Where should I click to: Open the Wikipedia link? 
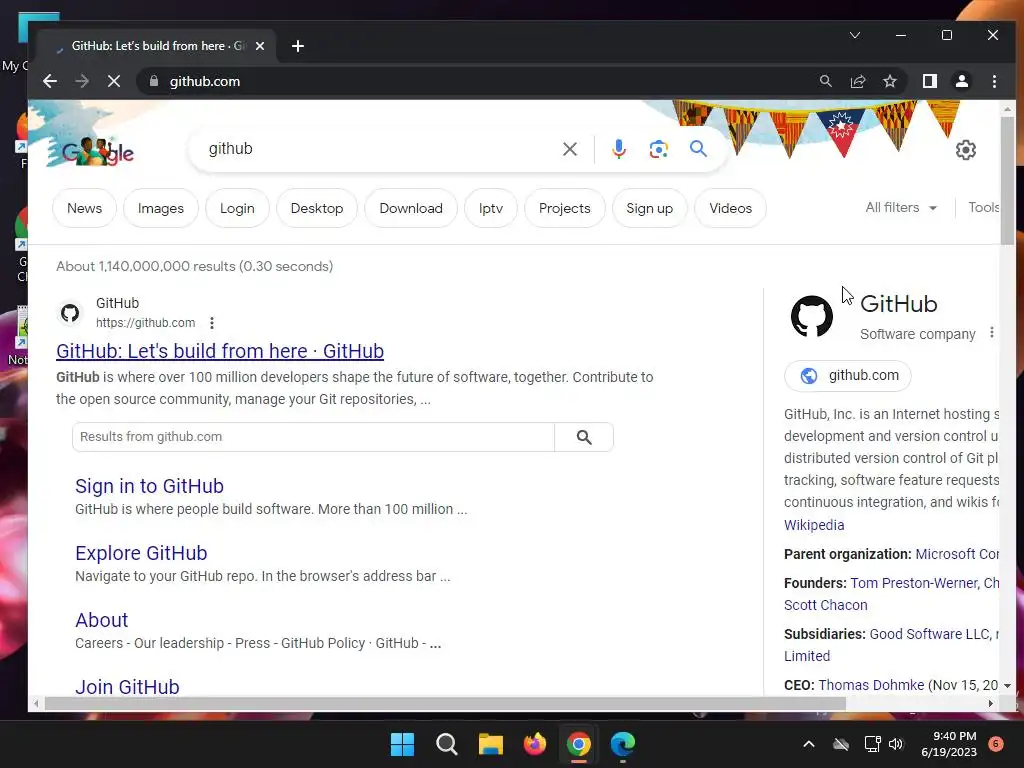tap(814, 525)
